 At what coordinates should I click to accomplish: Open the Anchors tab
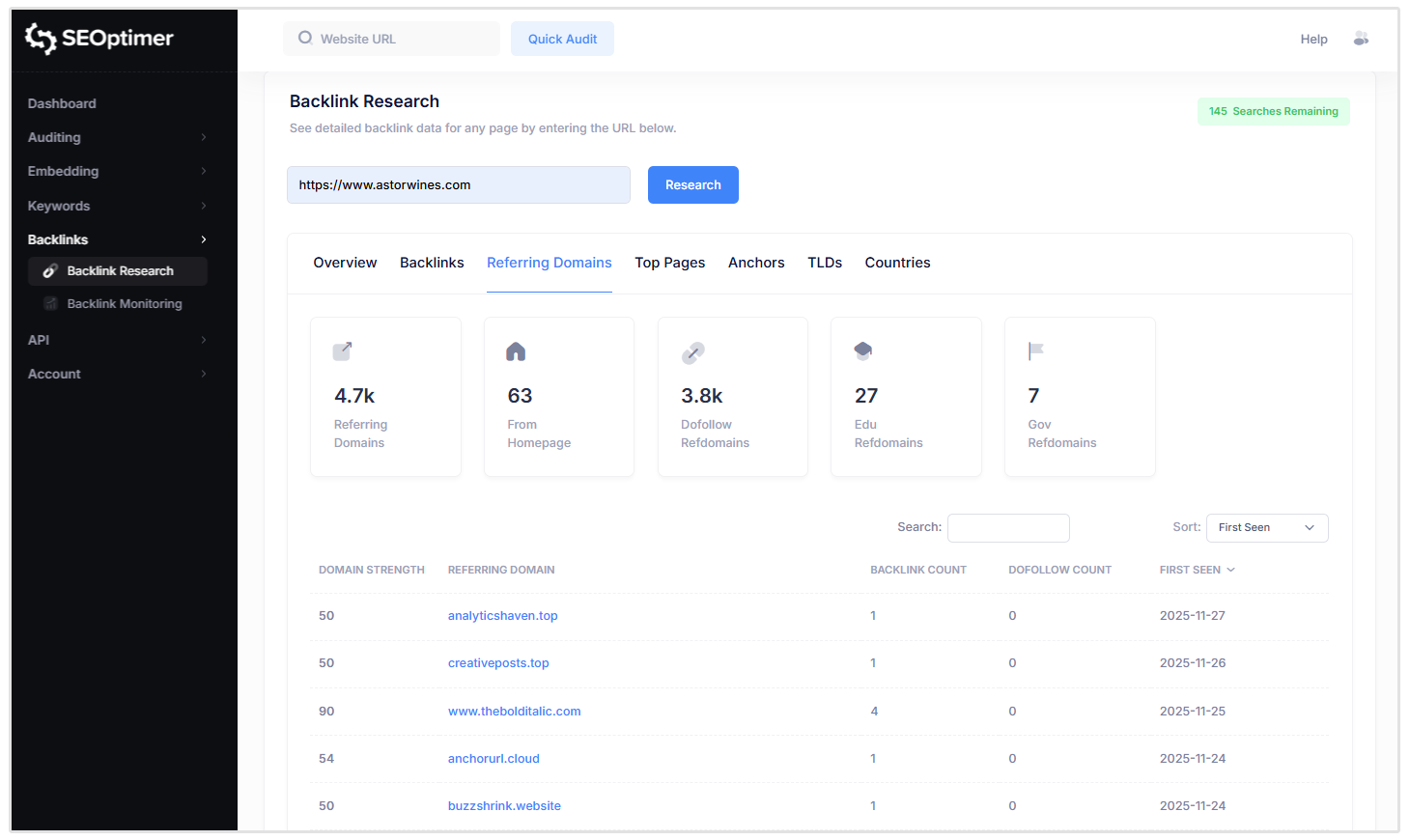(756, 262)
